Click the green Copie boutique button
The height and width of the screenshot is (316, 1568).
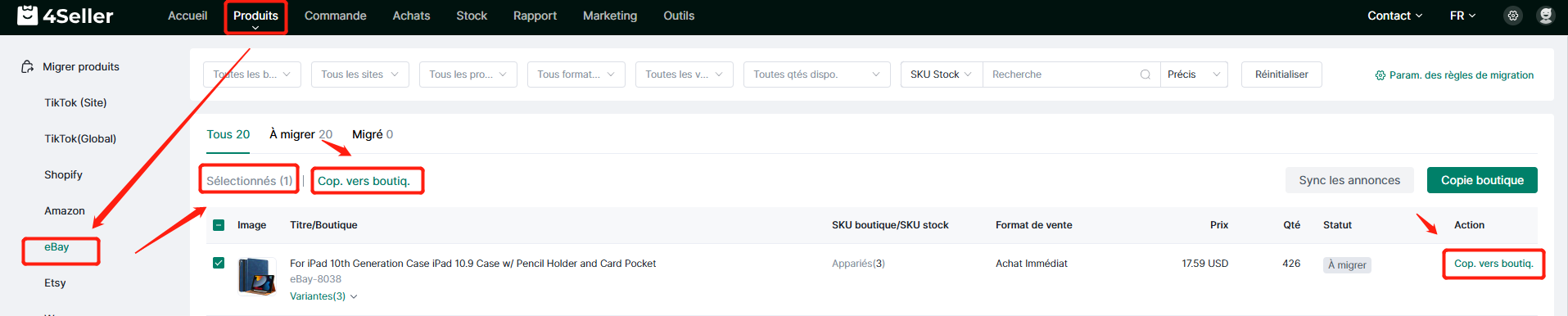pos(1482,180)
